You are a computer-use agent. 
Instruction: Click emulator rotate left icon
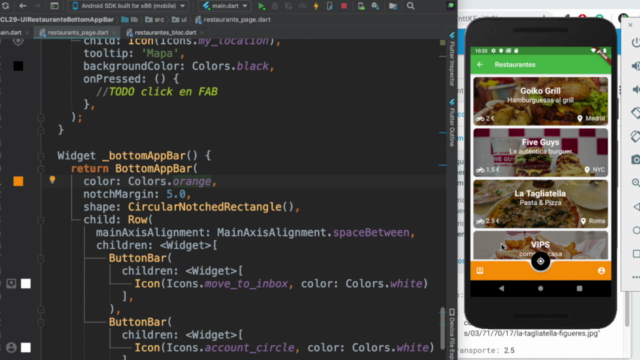pyautogui.click(x=636, y=113)
